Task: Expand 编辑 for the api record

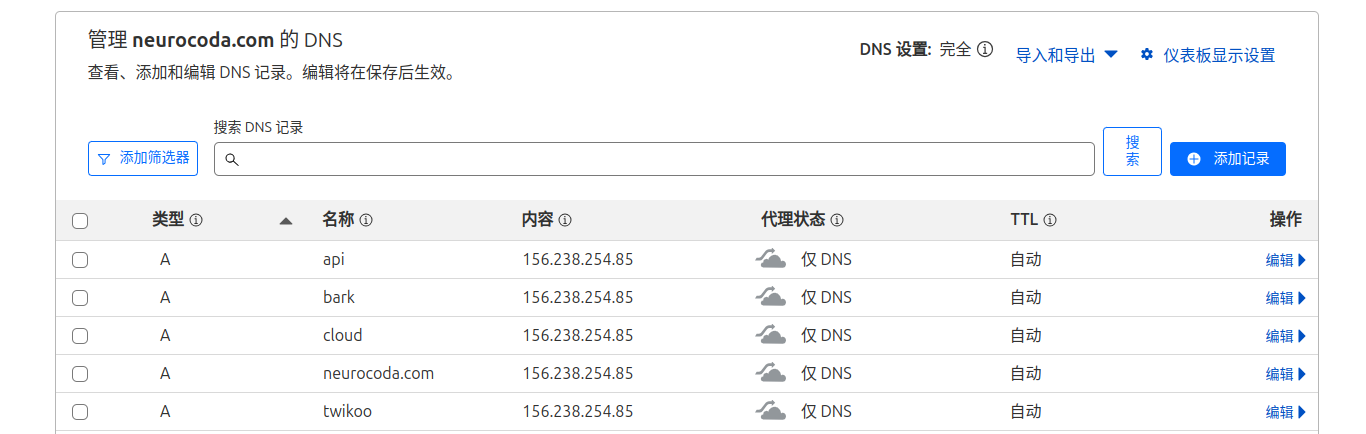Action: click(1286, 260)
